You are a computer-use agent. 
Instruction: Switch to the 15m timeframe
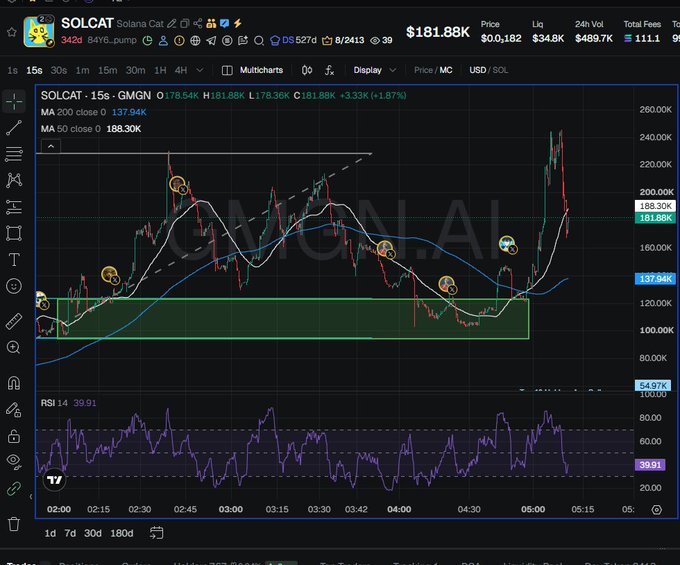[x=107, y=70]
